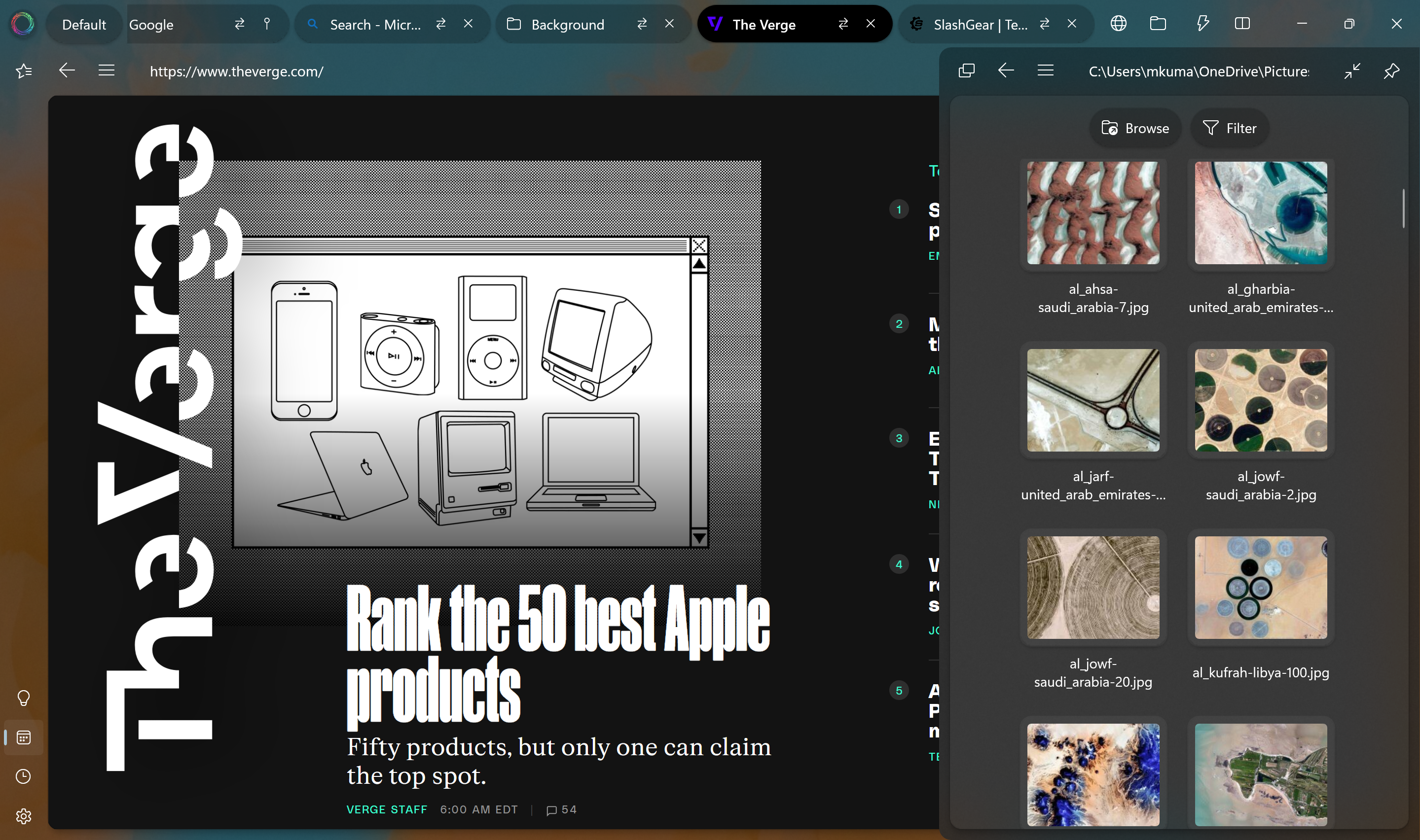
Task: Close the SlashGear tab
Action: (1072, 24)
